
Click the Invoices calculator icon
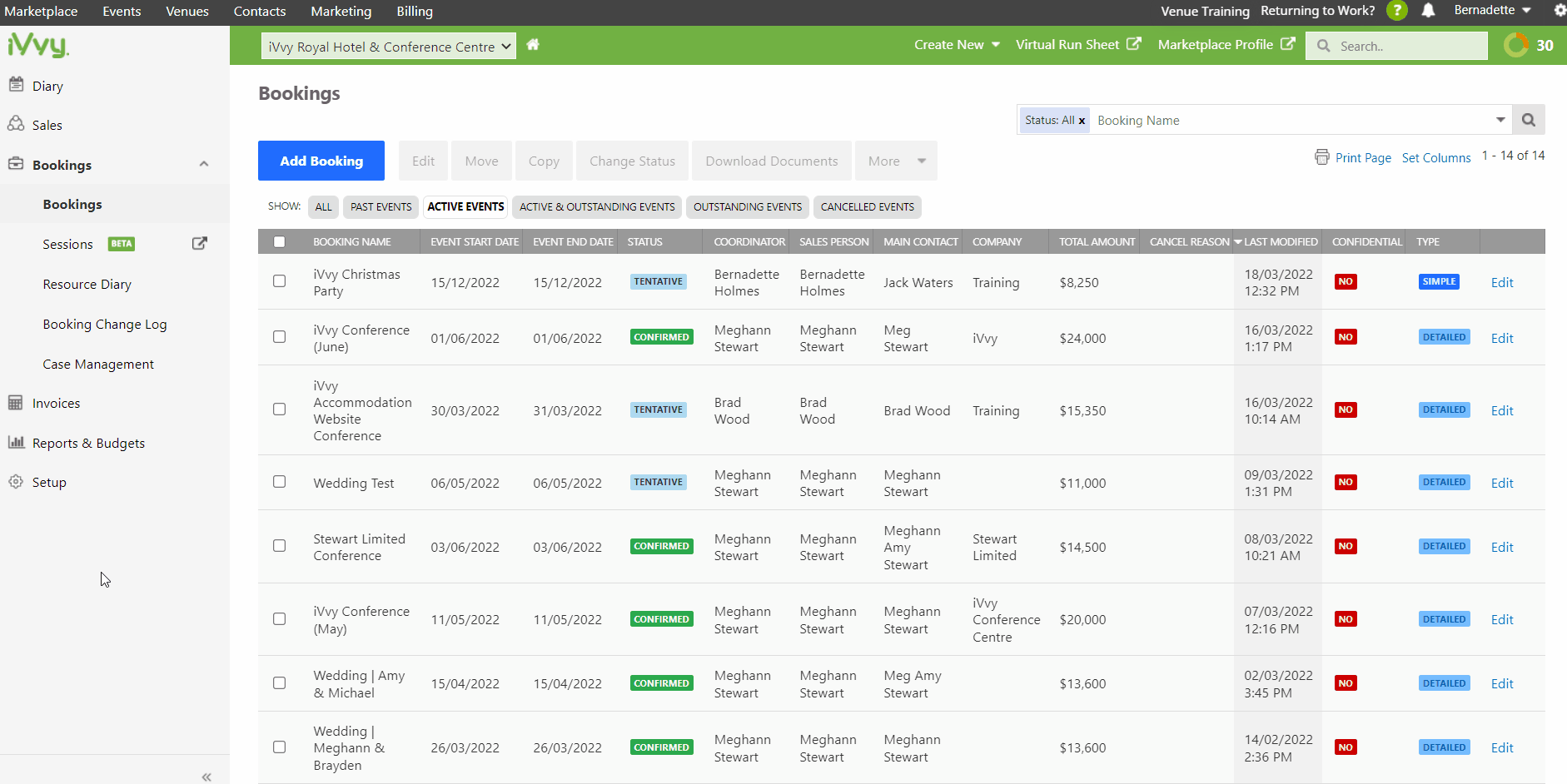(x=16, y=403)
